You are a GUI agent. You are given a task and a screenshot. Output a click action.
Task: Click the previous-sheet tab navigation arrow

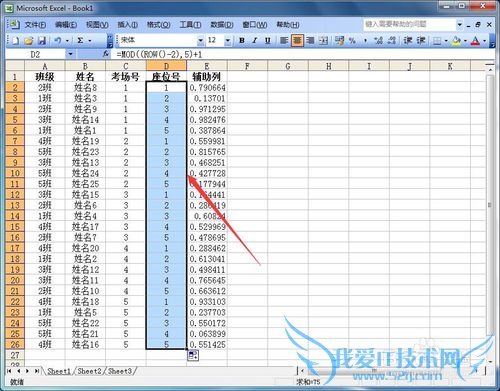tap(19, 371)
